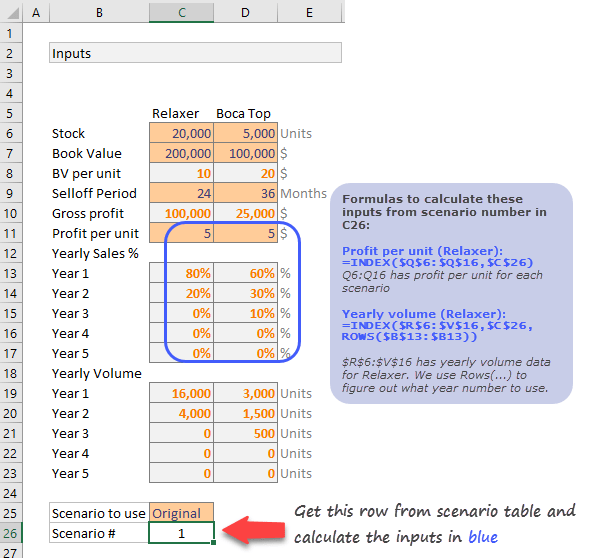Select column C header
This screenshot has height=558, width=590.
coord(181,12)
